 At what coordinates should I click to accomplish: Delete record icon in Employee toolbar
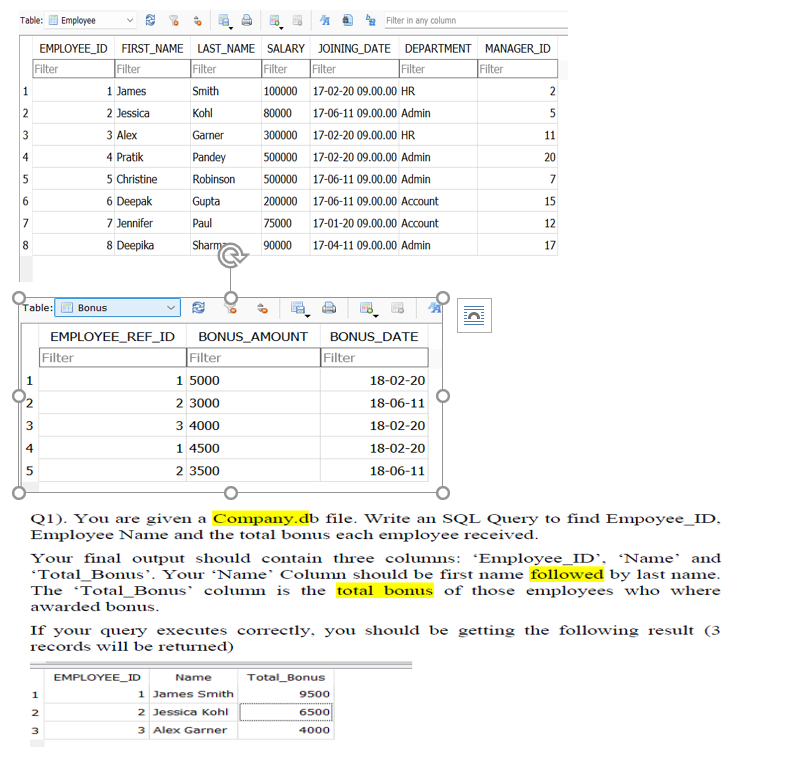click(298, 20)
